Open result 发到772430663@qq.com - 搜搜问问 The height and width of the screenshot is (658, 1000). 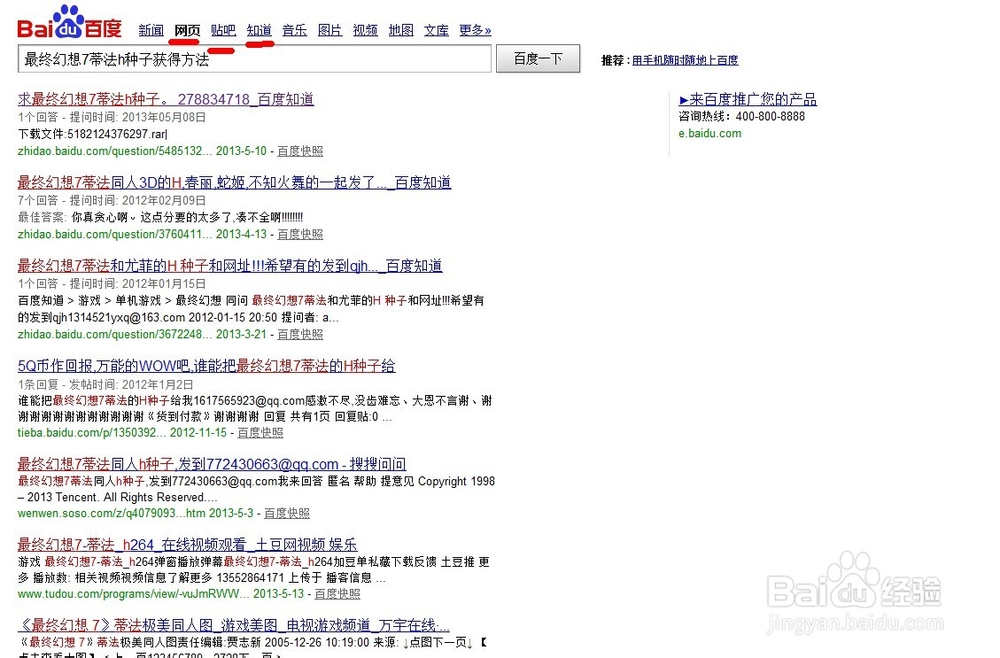tap(212, 464)
